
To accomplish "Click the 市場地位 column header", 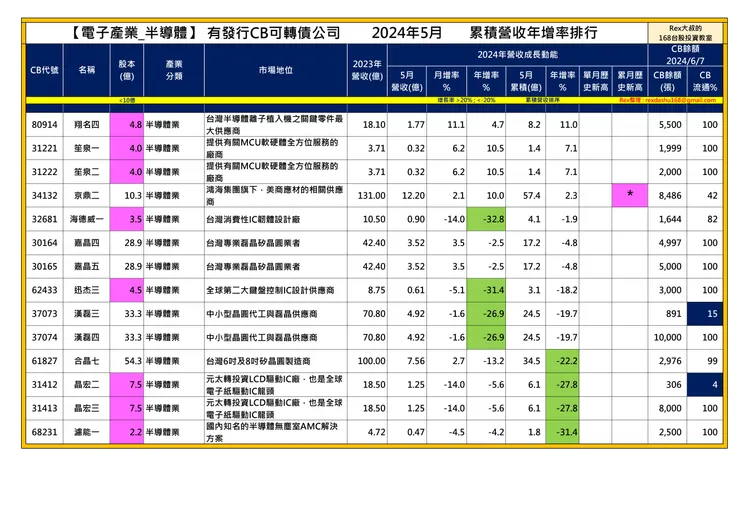I will [x=276, y=70].
